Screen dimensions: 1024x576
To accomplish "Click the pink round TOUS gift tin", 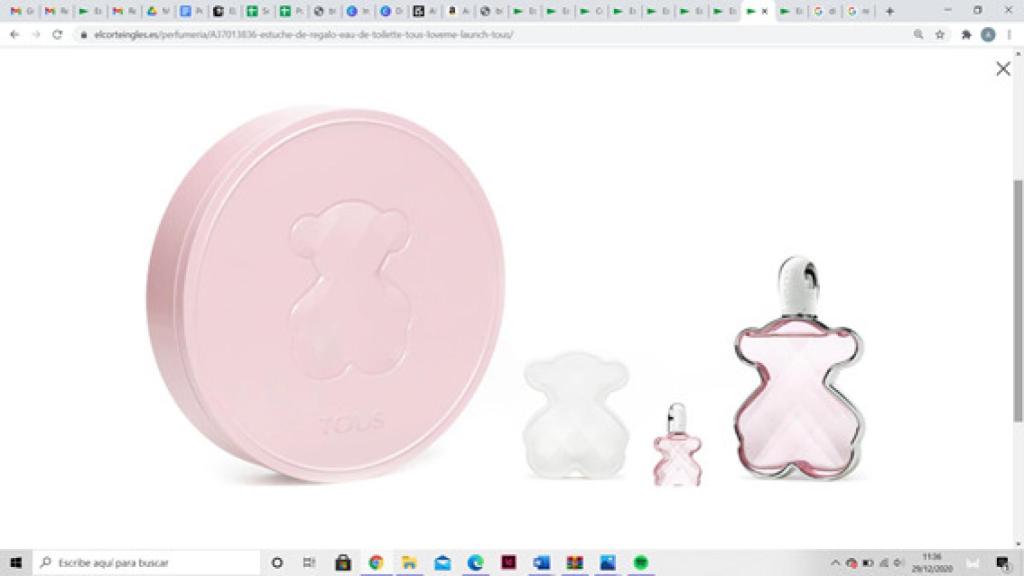I will pyautogui.click(x=326, y=295).
